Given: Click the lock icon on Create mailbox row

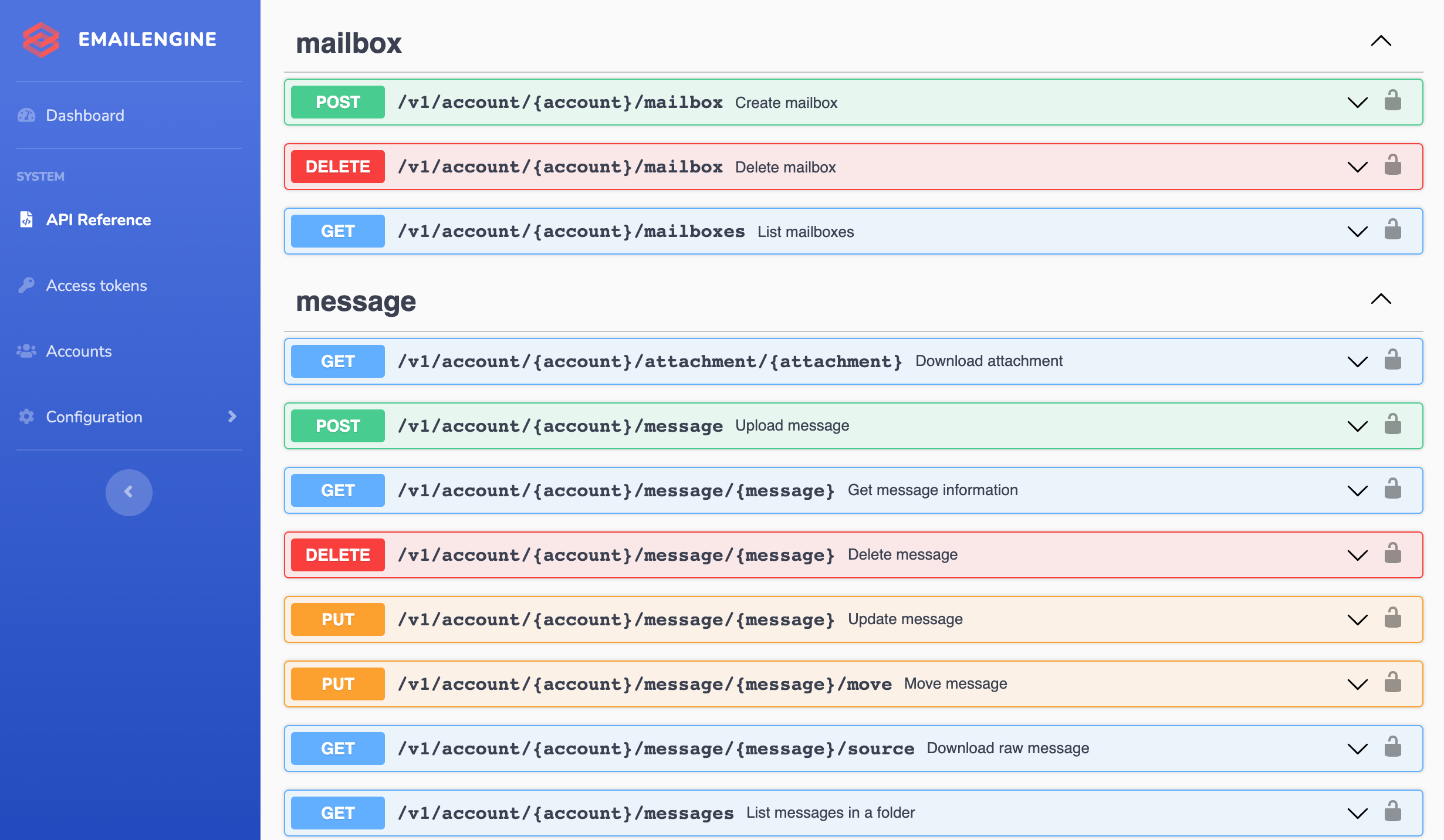Looking at the screenshot, I should point(1392,101).
